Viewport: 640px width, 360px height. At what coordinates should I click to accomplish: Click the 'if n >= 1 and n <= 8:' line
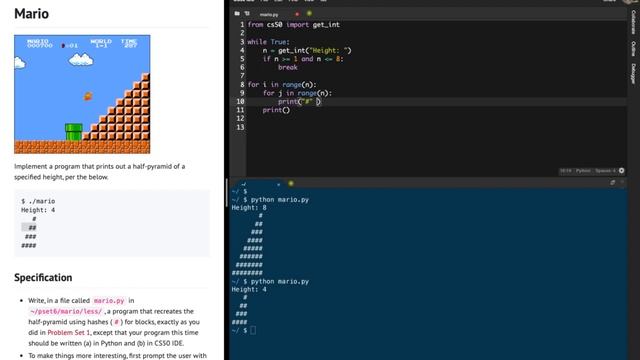point(303,59)
